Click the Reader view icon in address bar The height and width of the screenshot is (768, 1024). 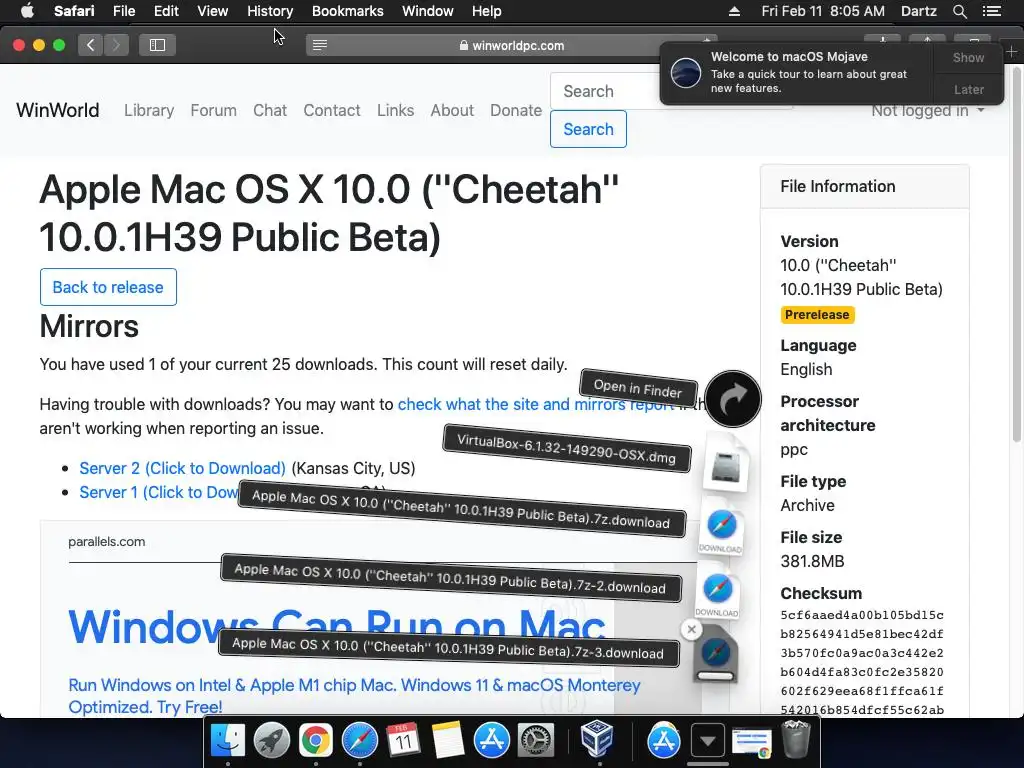pyautogui.click(x=320, y=45)
